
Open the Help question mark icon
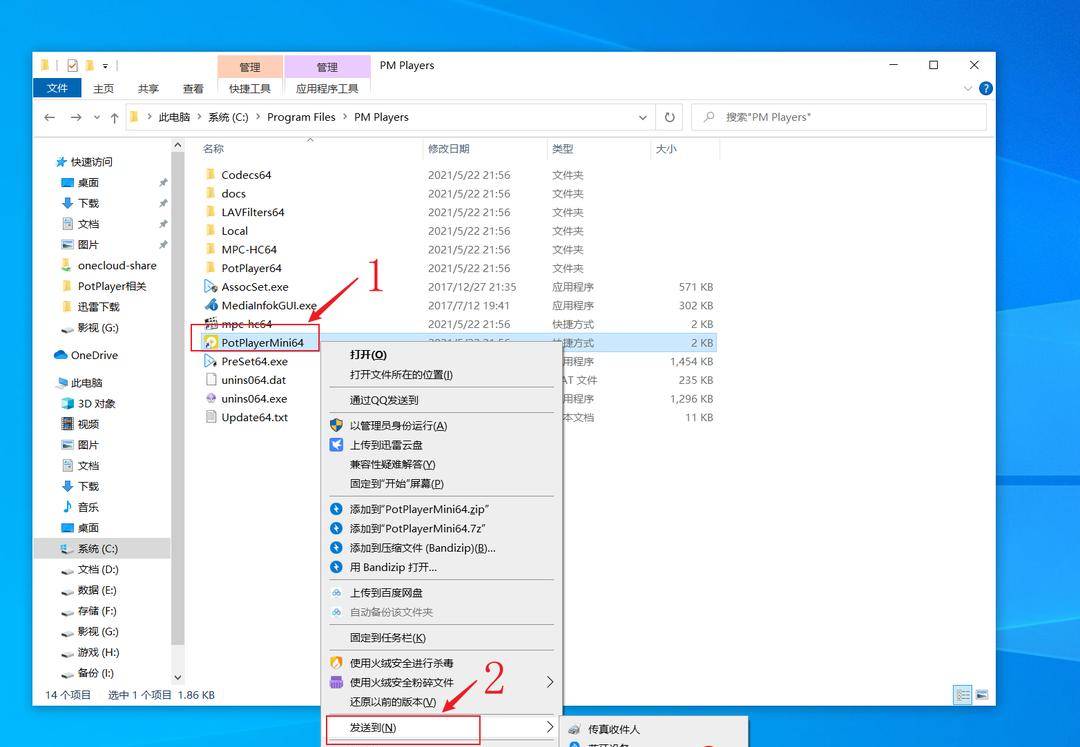click(x=986, y=88)
